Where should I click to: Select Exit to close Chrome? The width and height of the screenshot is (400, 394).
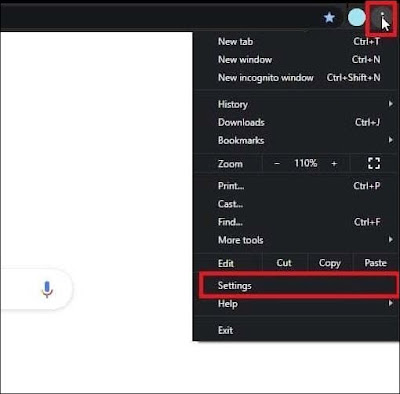296,330
